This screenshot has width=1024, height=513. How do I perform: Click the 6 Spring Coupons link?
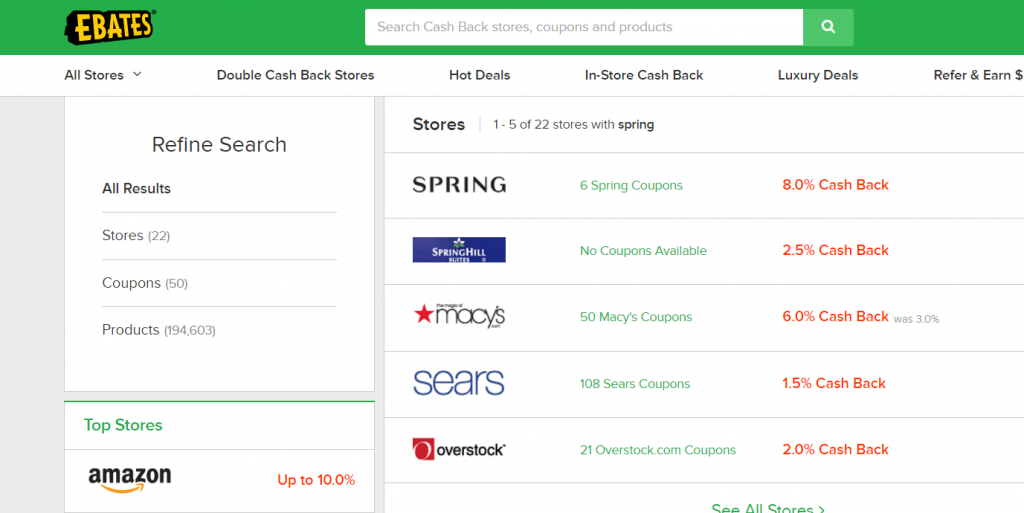(631, 185)
